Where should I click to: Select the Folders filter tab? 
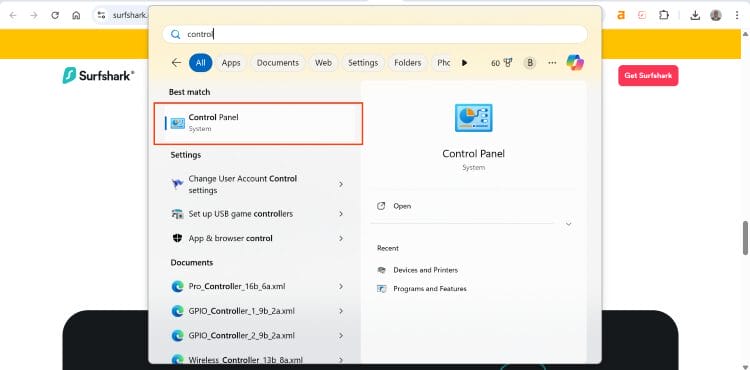(408, 63)
